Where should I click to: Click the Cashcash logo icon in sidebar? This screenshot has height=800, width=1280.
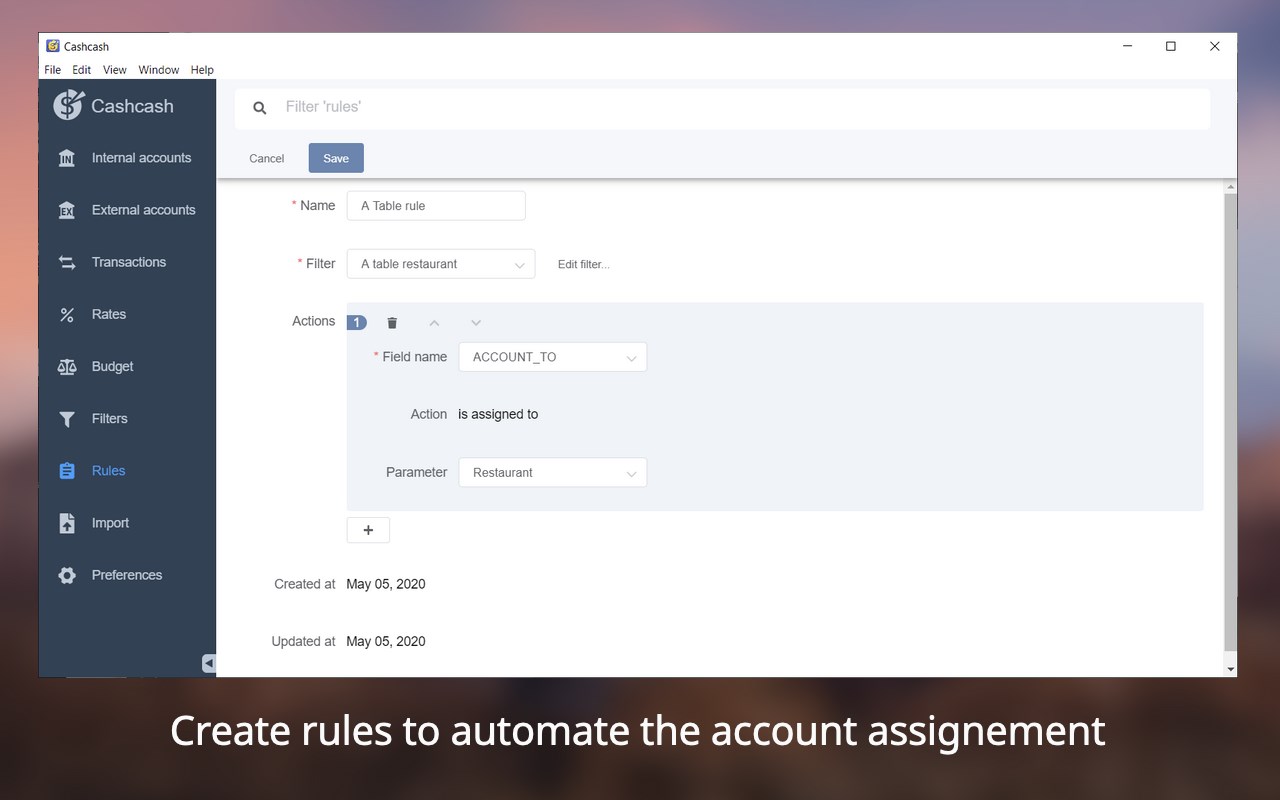[x=68, y=105]
